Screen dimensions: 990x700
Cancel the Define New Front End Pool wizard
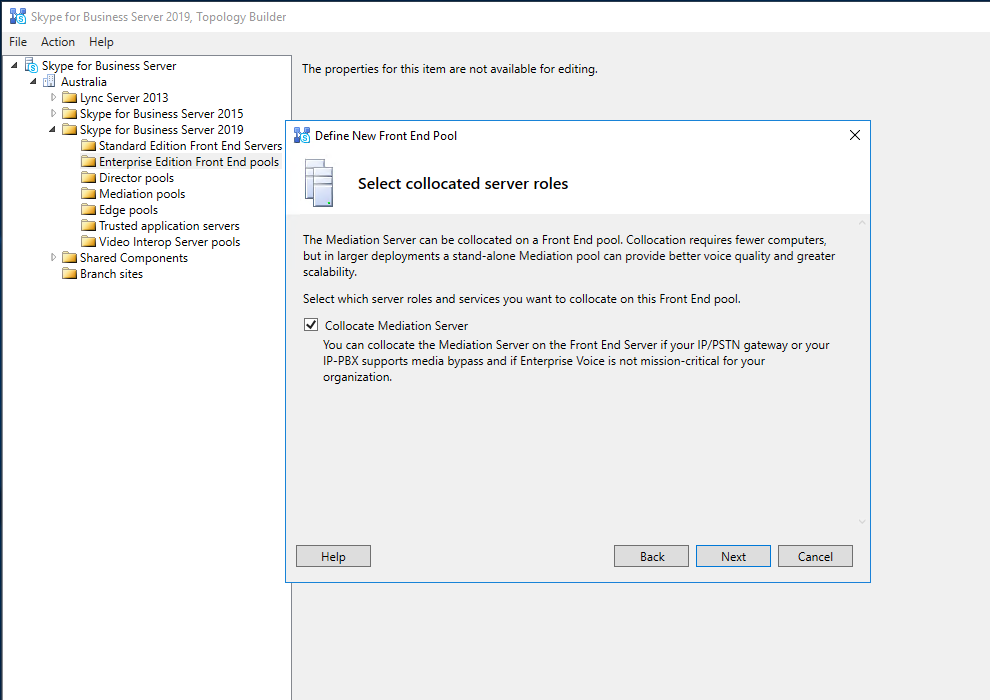click(815, 557)
